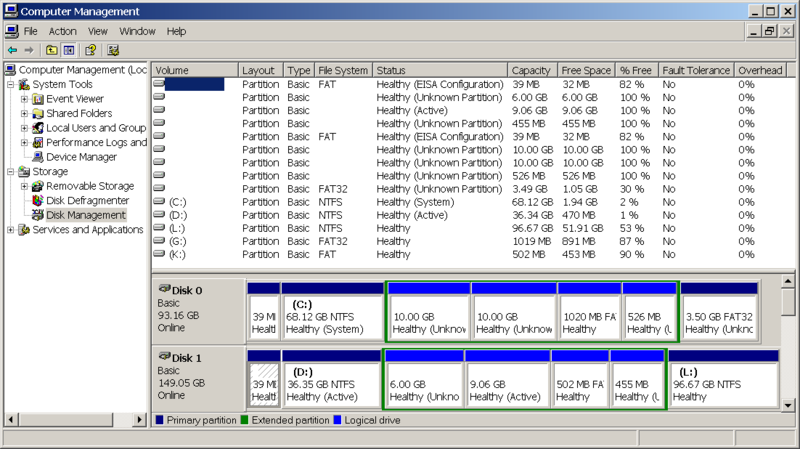Expand the Performance Logs branch
The image size is (800, 449).
pos(24,142)
